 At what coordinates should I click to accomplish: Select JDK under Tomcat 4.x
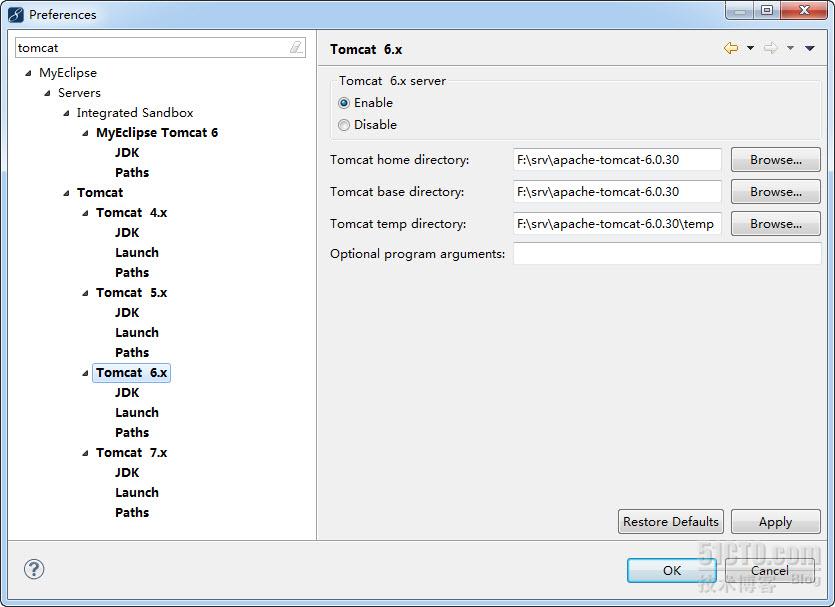tap(127, 233)
